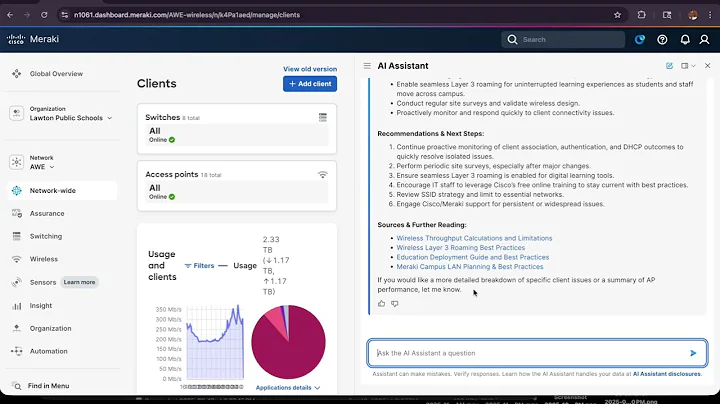Click the Cisco Meraki logo

click(33, 39)
